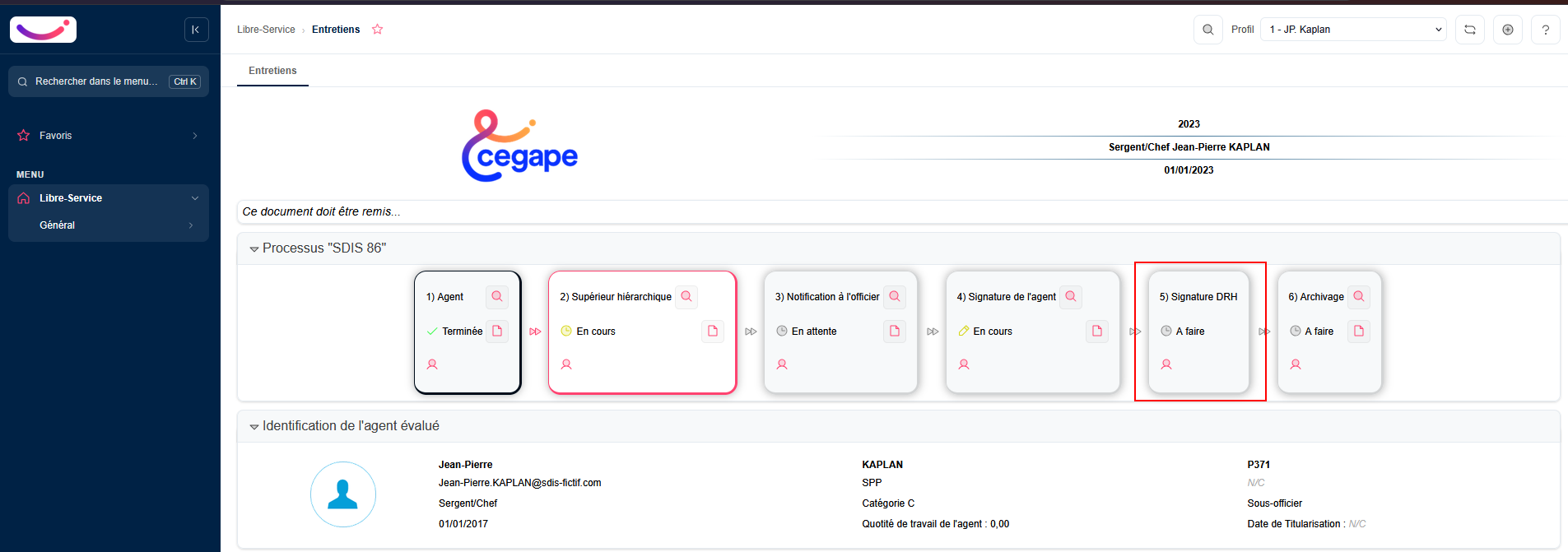The height and width of the screenshot is (552, 1568).
Task: Open document icon in 6) Archivage card
Action: (x=1359, y=332)
